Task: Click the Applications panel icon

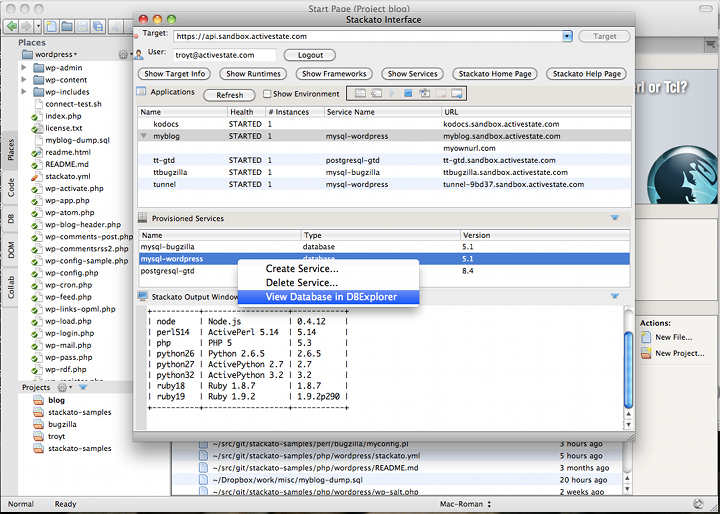Action: (x=141, y=91)
